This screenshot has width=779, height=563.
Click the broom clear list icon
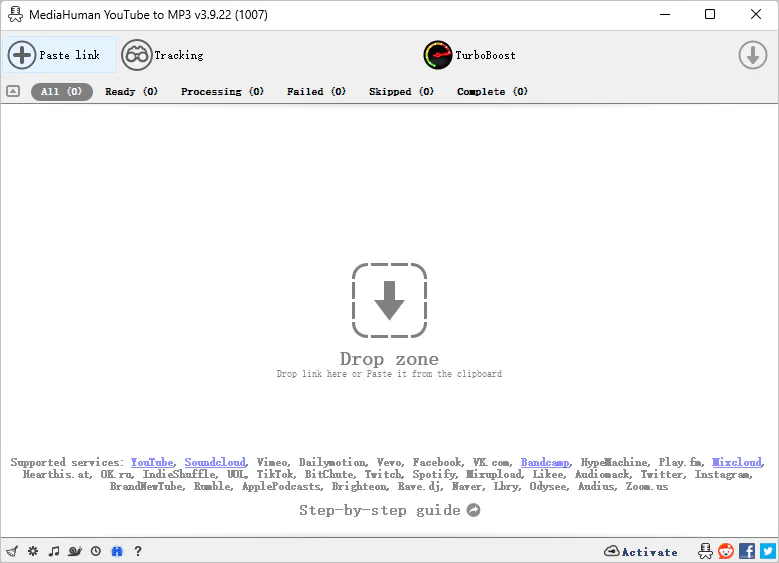click(x=12, y=551)
